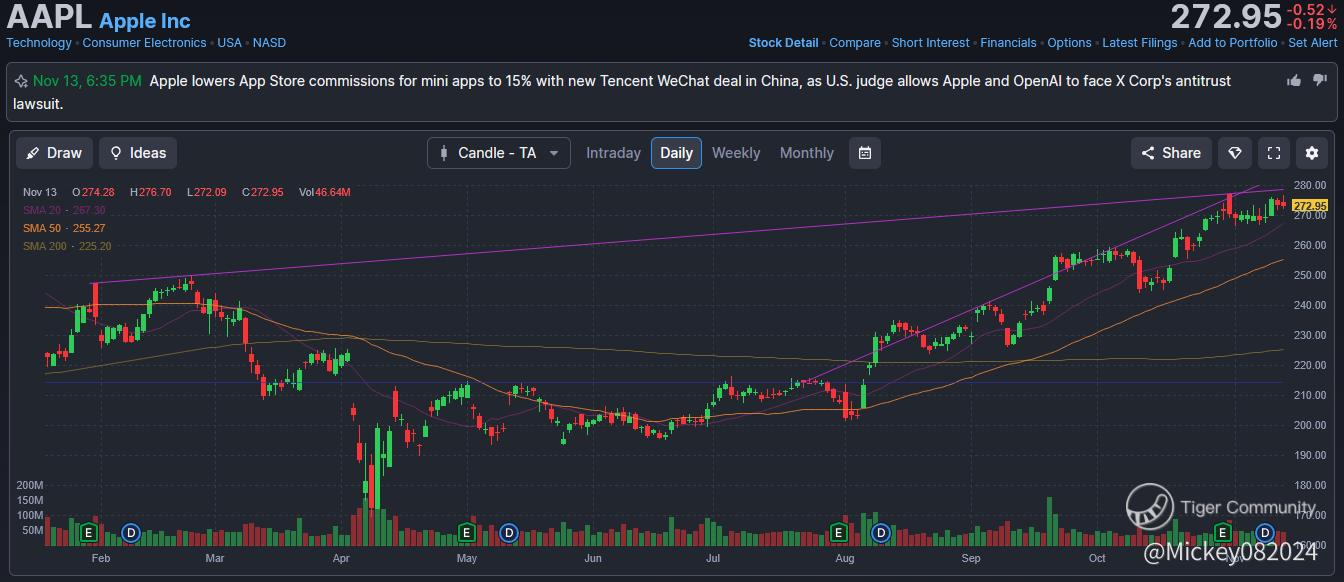Open the Stock Detail link
This screenshot has height=582, width=1344.
(x=783, y=43)
